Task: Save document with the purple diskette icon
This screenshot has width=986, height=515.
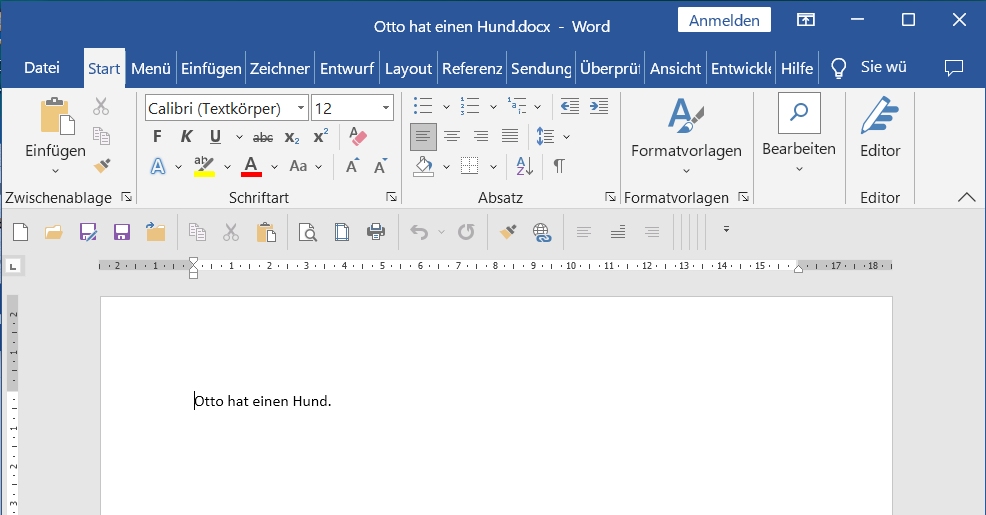Action: tap(121, 232)
